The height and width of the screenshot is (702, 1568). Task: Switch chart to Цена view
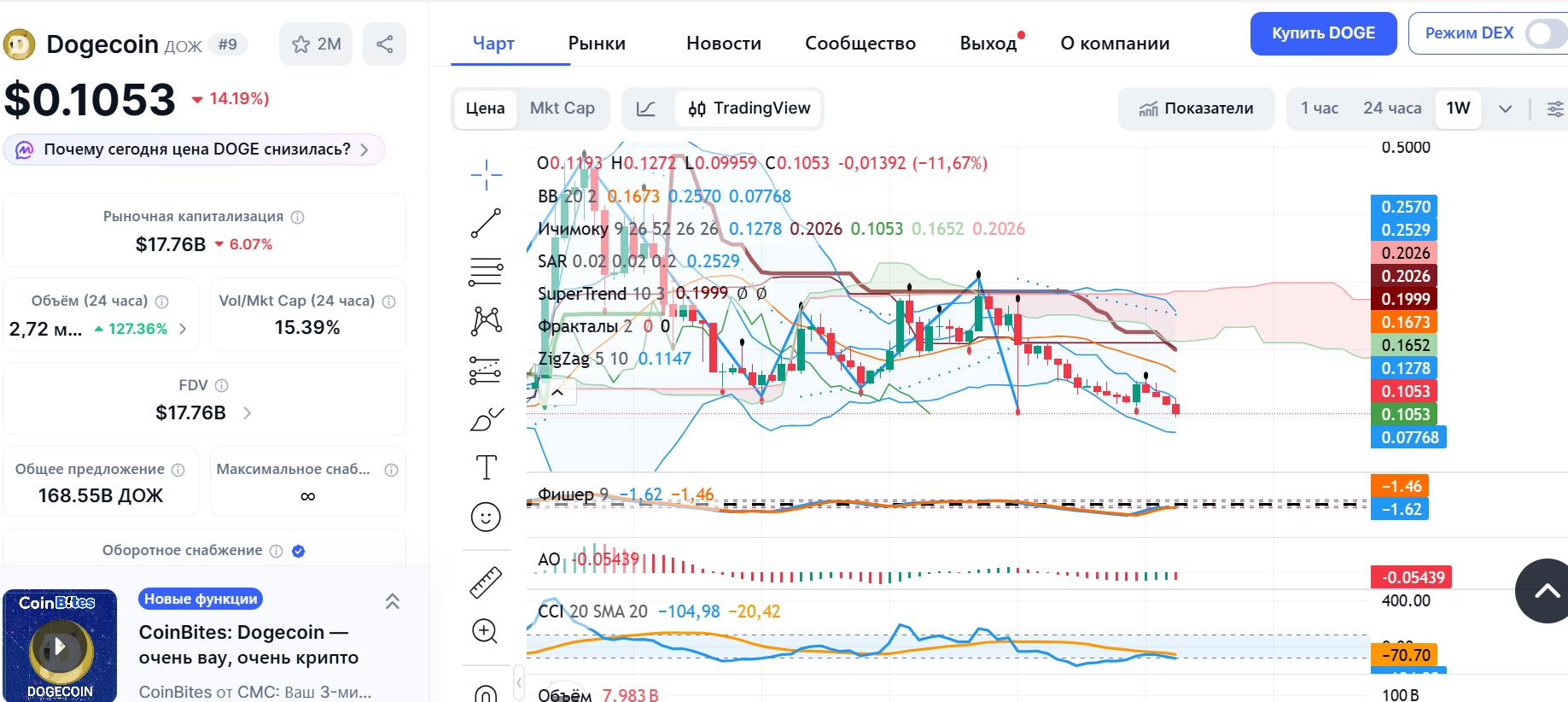tap(486, 108)
